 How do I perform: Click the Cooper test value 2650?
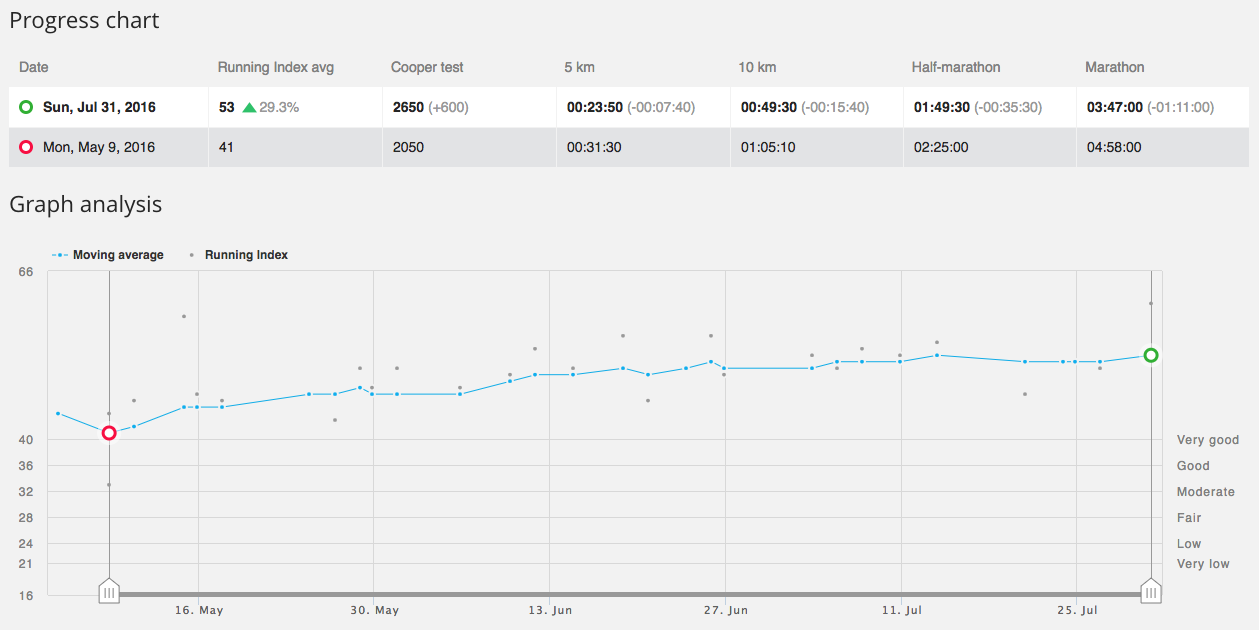[408, 107]
